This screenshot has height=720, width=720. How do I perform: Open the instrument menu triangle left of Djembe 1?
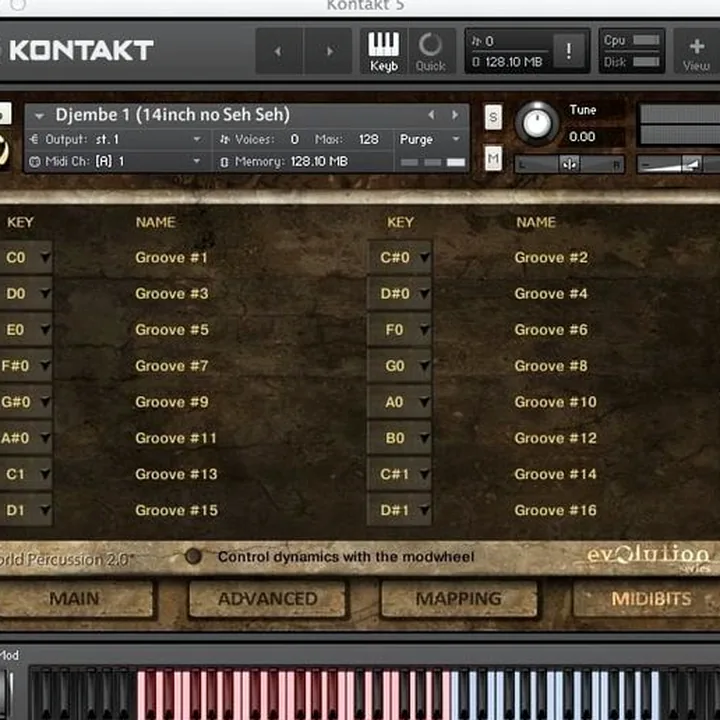coord(39,116)
